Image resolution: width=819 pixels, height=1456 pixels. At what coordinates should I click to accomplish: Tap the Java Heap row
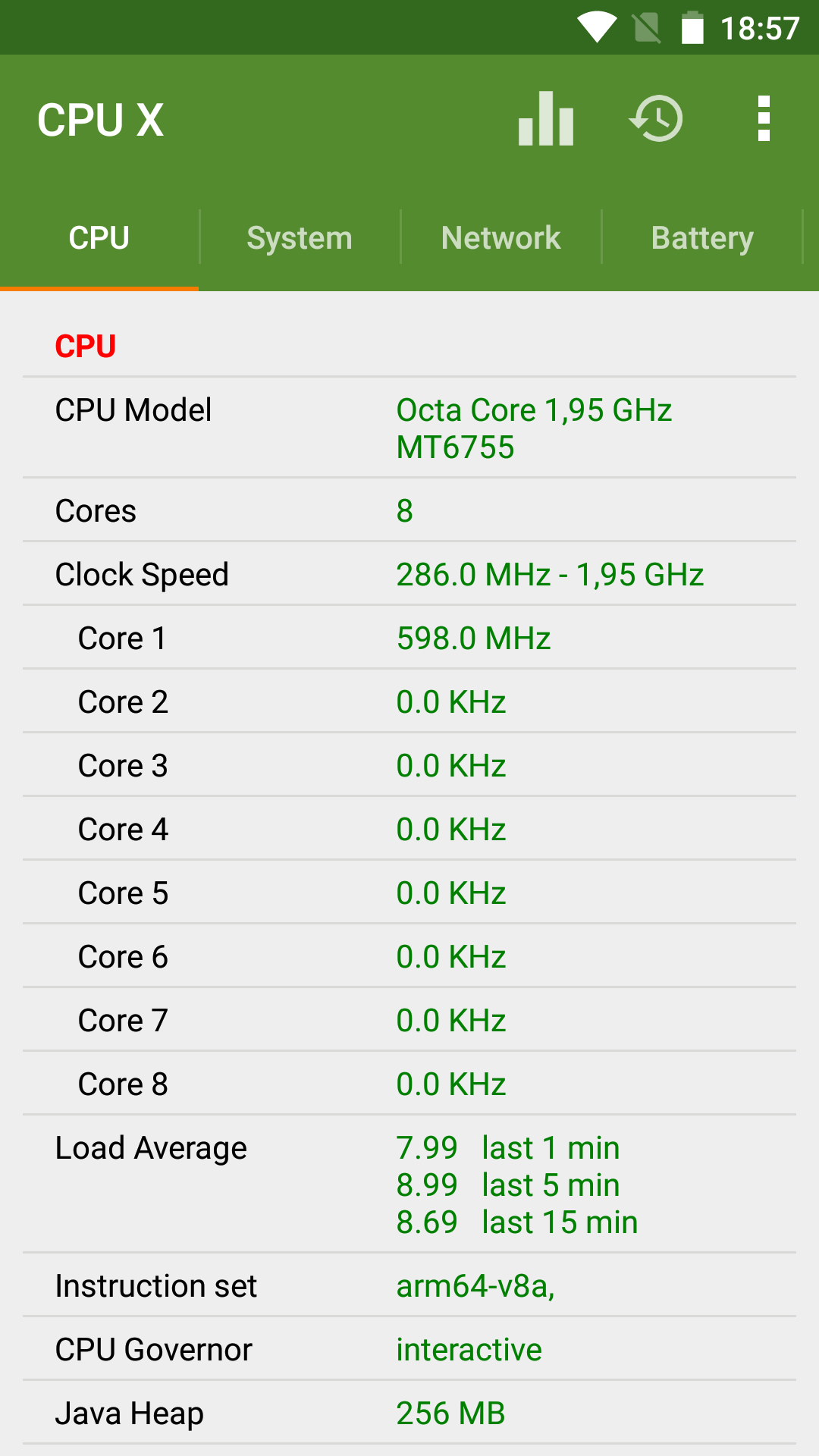(409, 1413)
